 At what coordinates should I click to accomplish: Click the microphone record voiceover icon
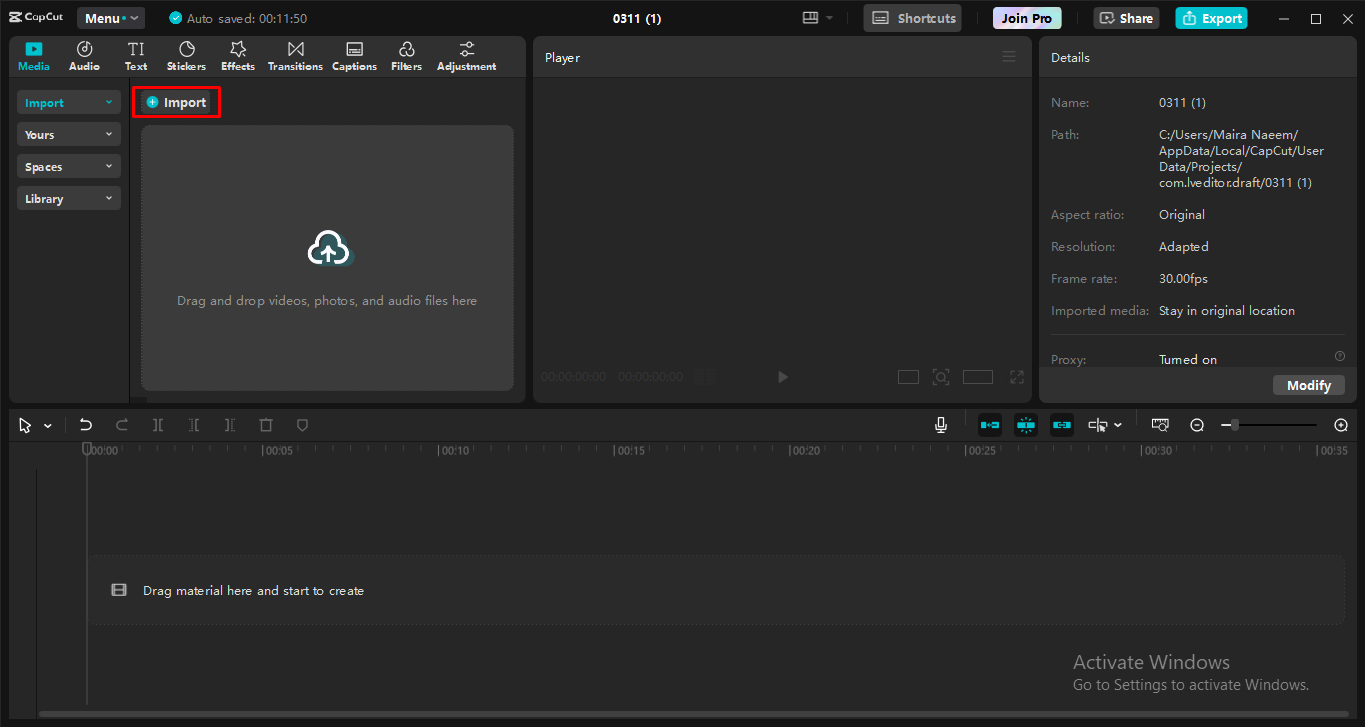tap(941, 425)
